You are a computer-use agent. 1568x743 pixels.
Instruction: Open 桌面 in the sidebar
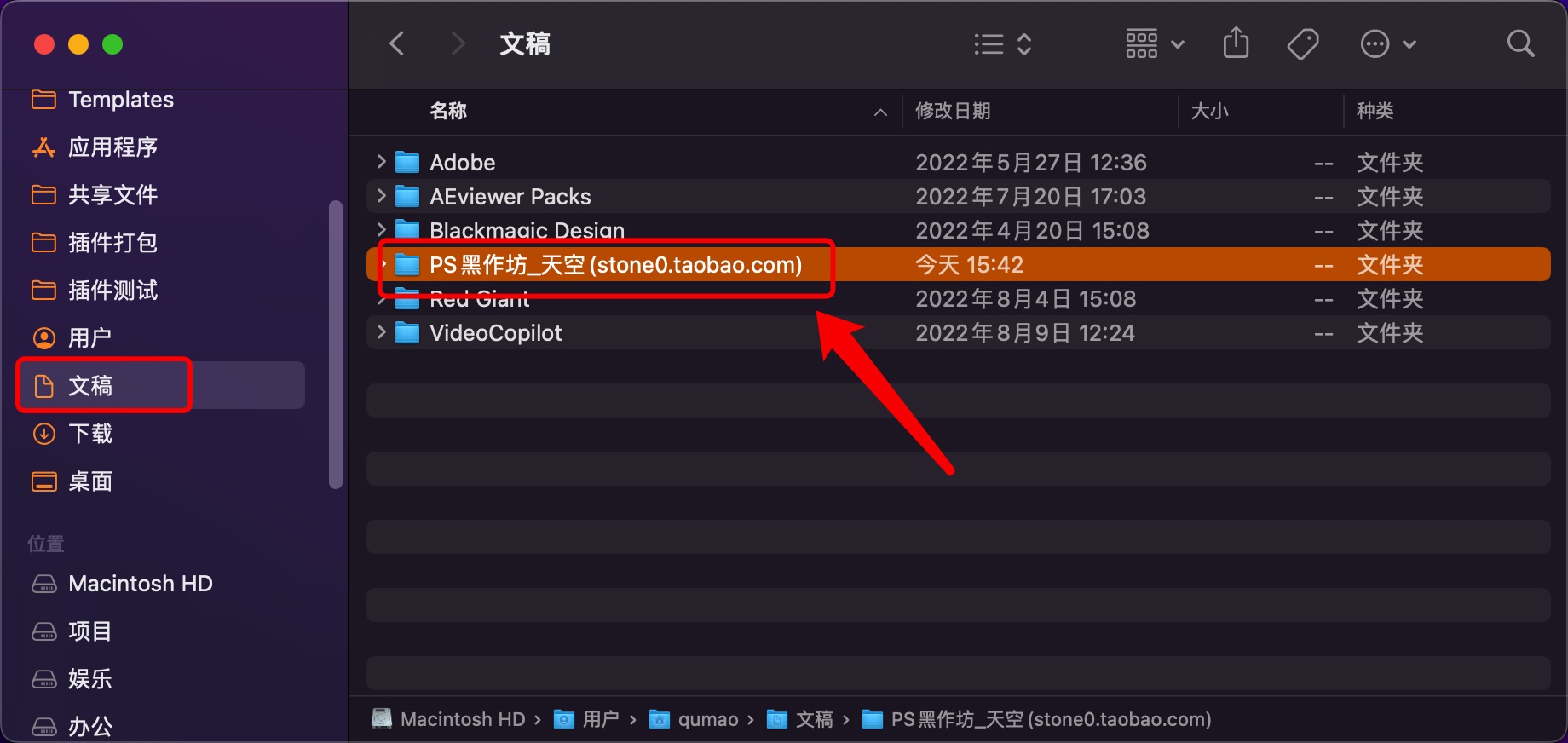(x=89, y=481)
